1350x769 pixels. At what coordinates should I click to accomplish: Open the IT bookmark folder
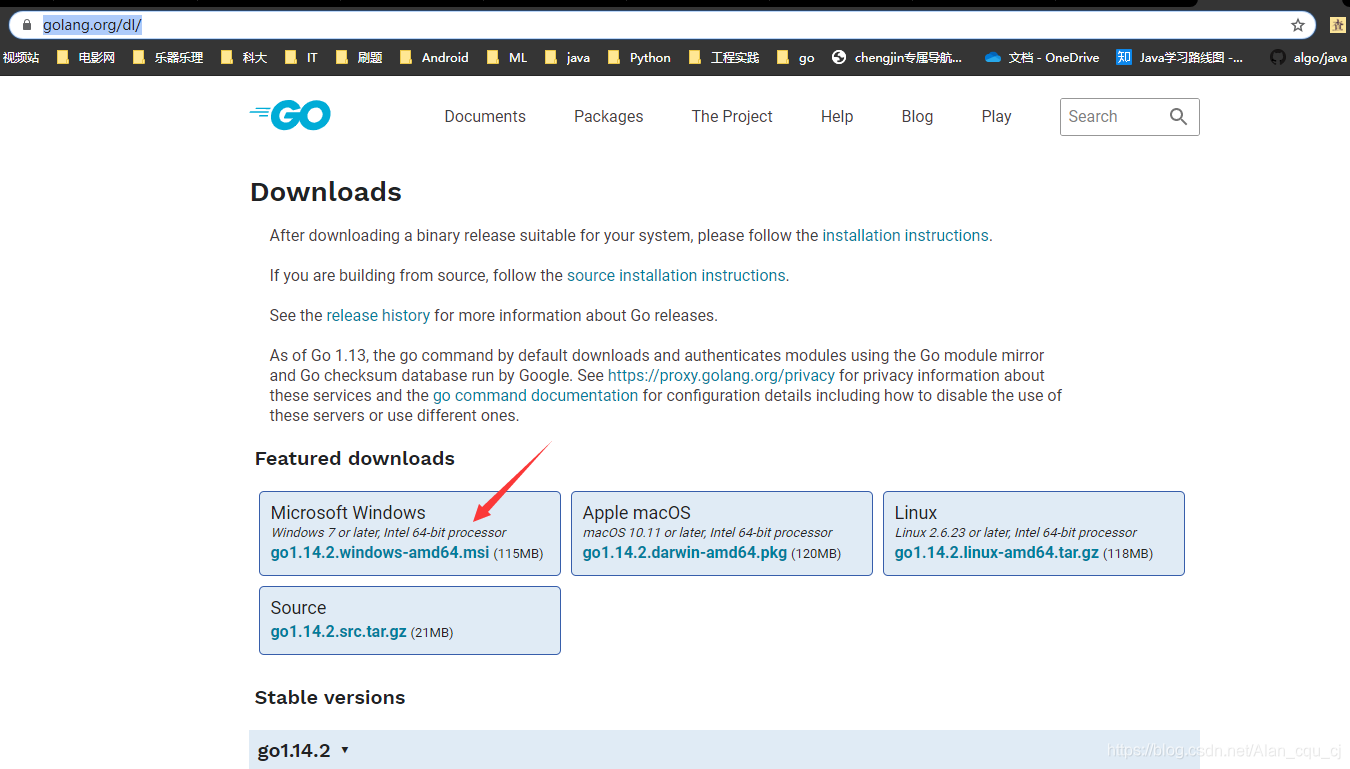pyautogui.click(x=301, y=58)
